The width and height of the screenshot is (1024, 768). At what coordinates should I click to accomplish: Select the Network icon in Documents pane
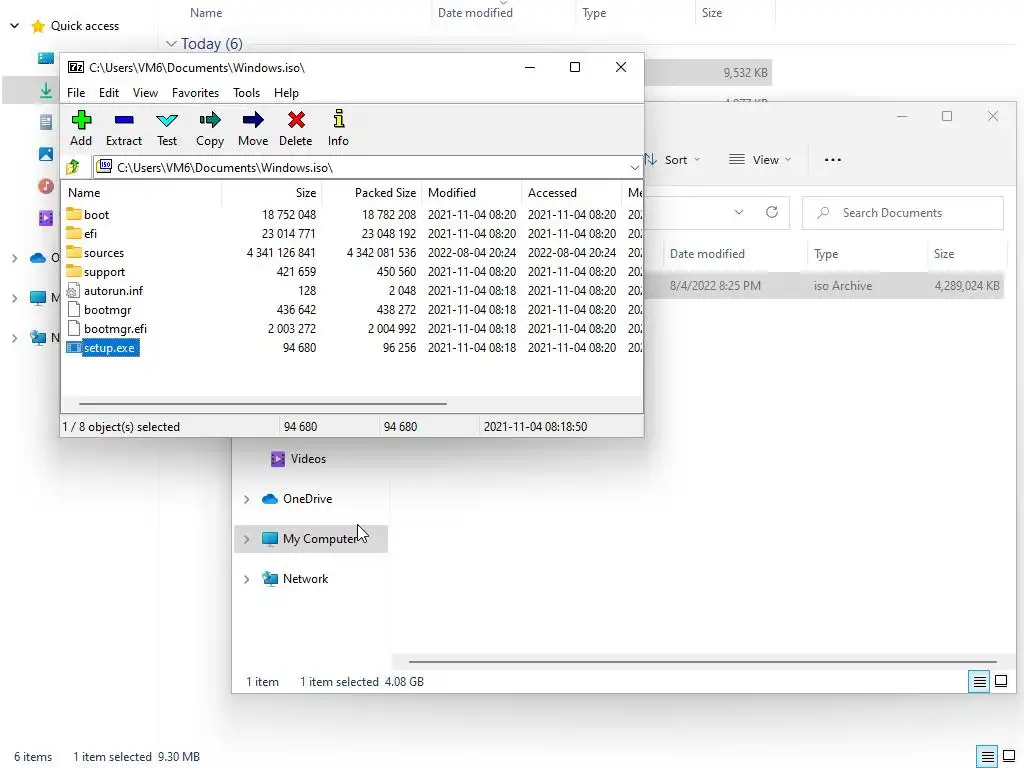[x=270, y=579]
